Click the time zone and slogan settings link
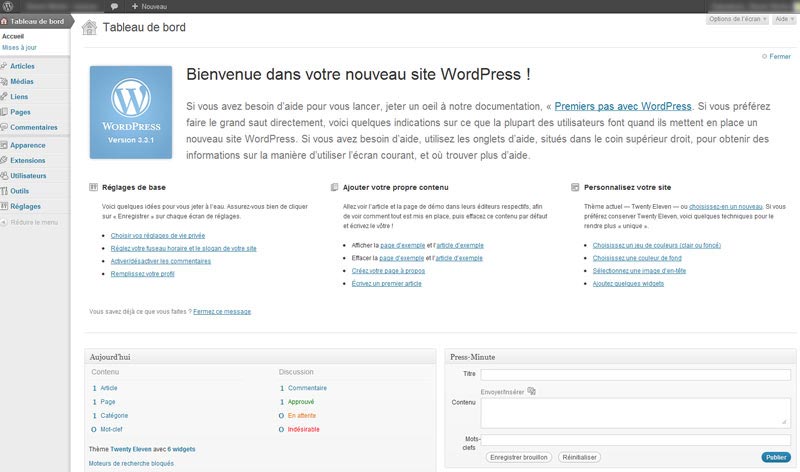800x472 pixels. point(184,248)
